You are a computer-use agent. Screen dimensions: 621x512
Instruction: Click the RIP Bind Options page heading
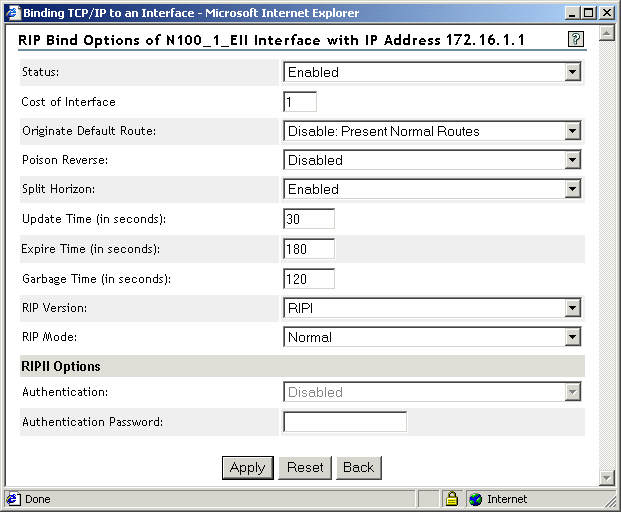click(x=271, y=40)
